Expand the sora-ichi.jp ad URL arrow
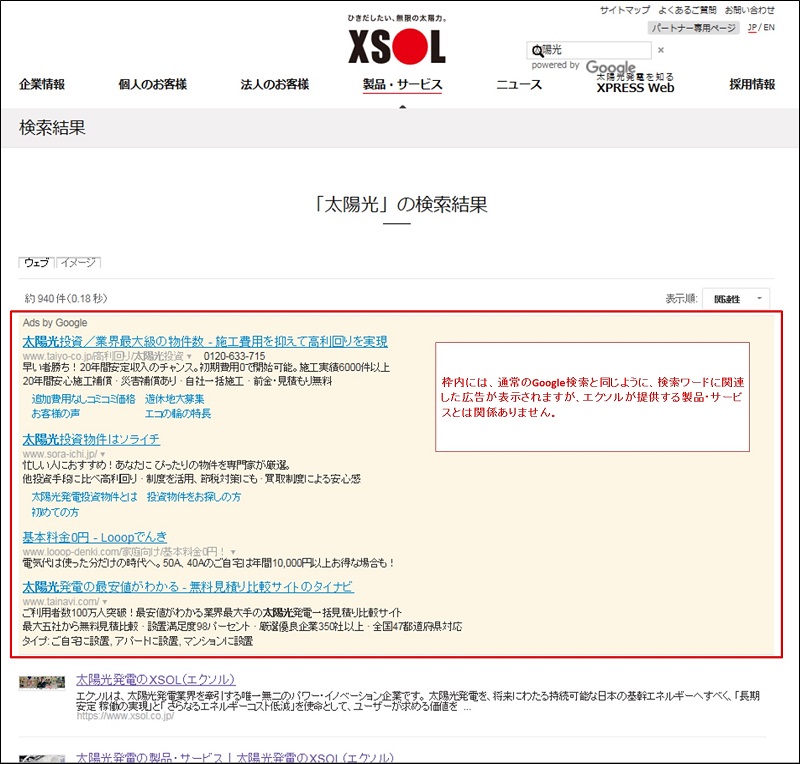 pos(103,454)
